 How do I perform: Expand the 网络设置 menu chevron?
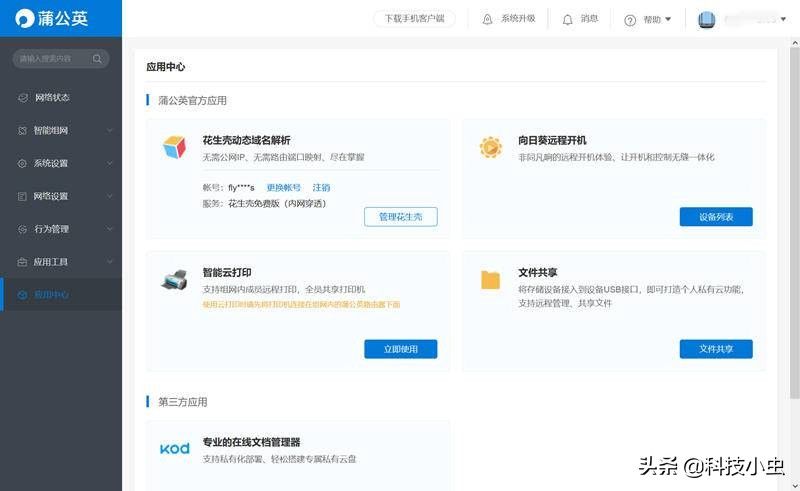[110, 196]
